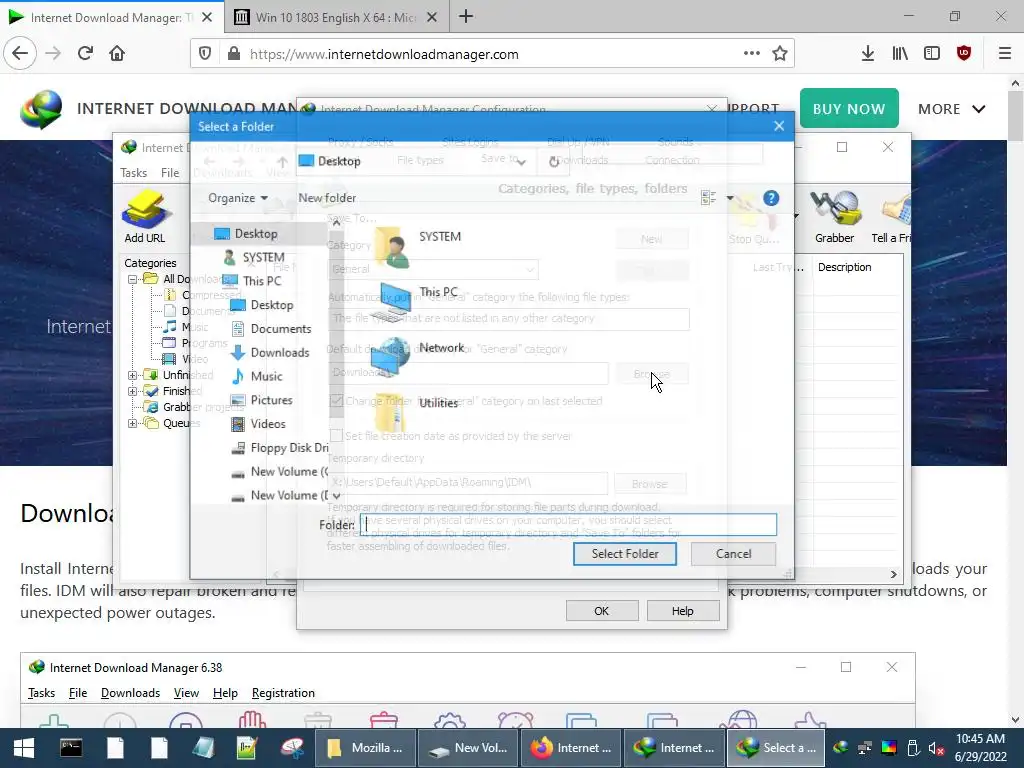Click OK in the configuration dialog

coord(601,611)
